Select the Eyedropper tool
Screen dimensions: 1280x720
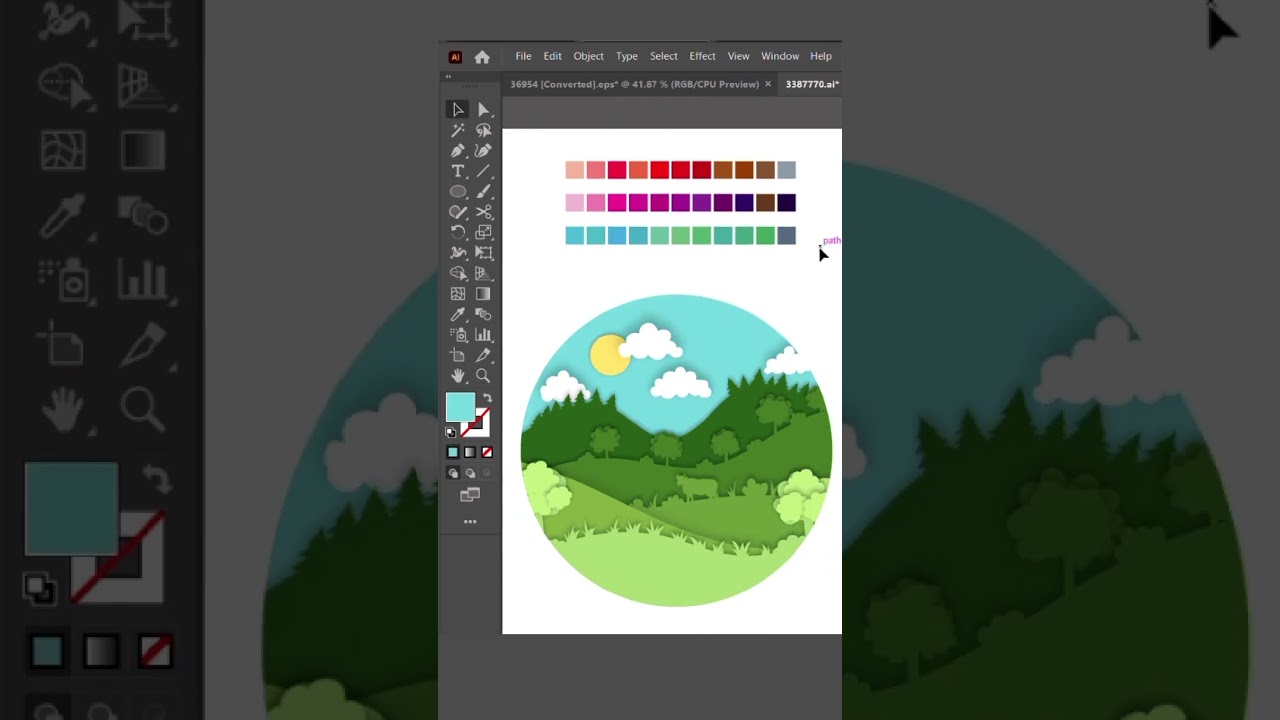click(x=458, y=314)
